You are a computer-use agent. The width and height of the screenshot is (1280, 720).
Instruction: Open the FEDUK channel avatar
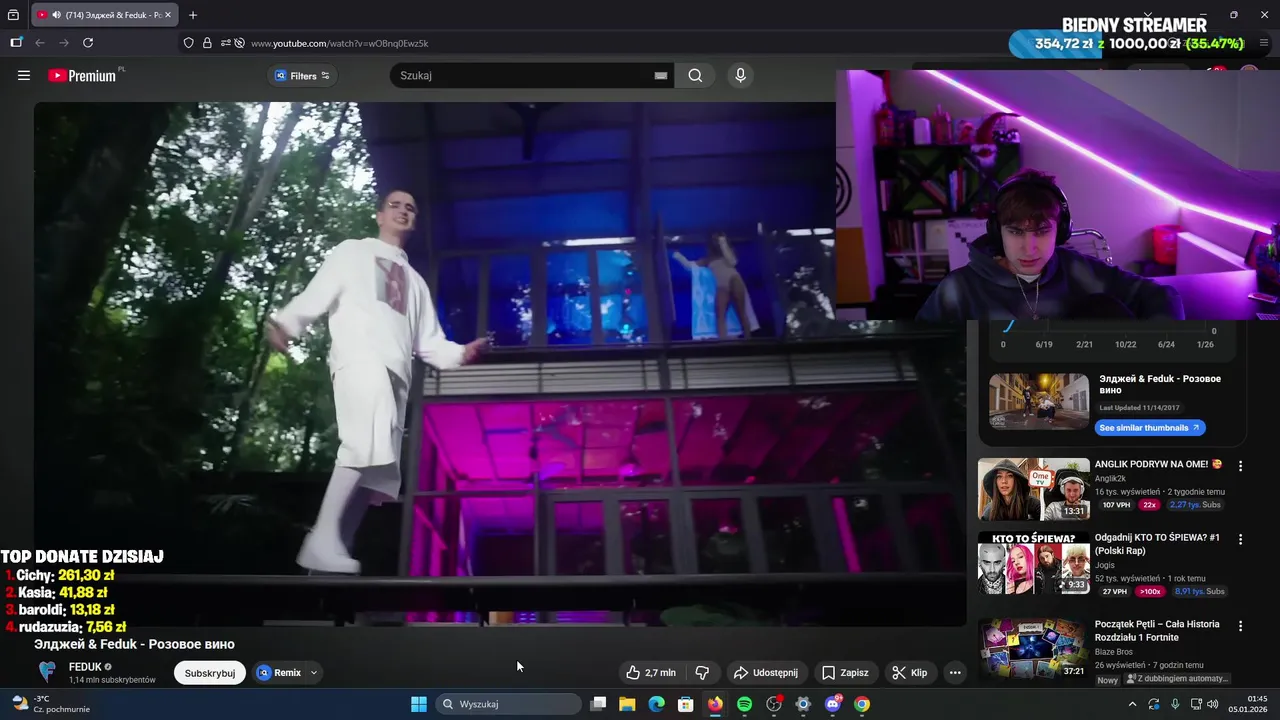coord(47,672)
